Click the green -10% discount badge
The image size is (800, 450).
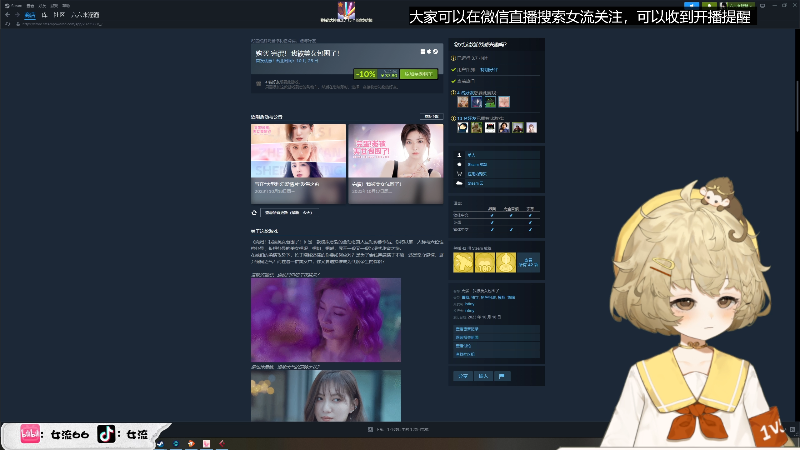(x=365, y=74)
